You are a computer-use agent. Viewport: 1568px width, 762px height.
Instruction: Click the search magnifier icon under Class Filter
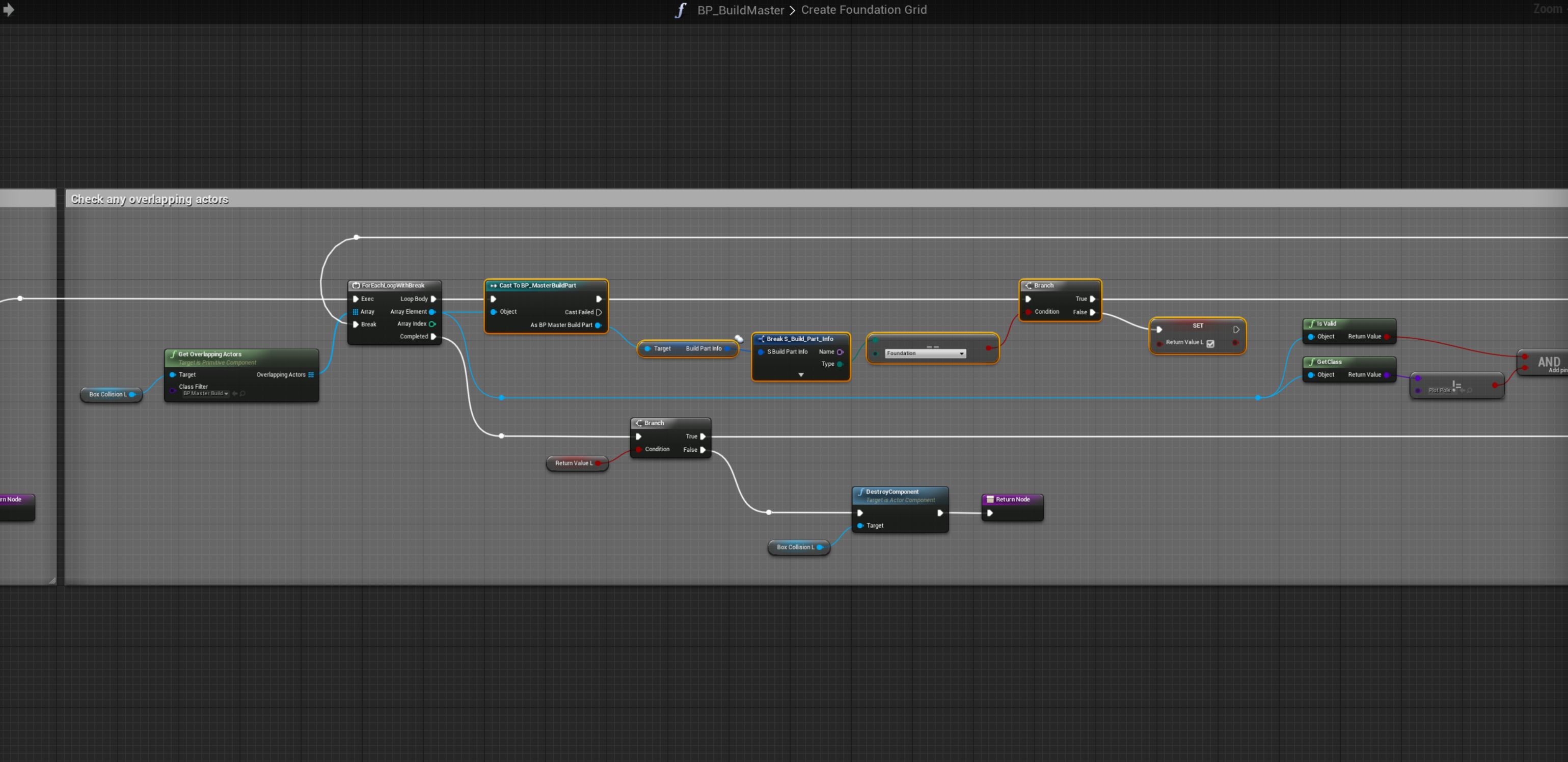pos(243,394)
